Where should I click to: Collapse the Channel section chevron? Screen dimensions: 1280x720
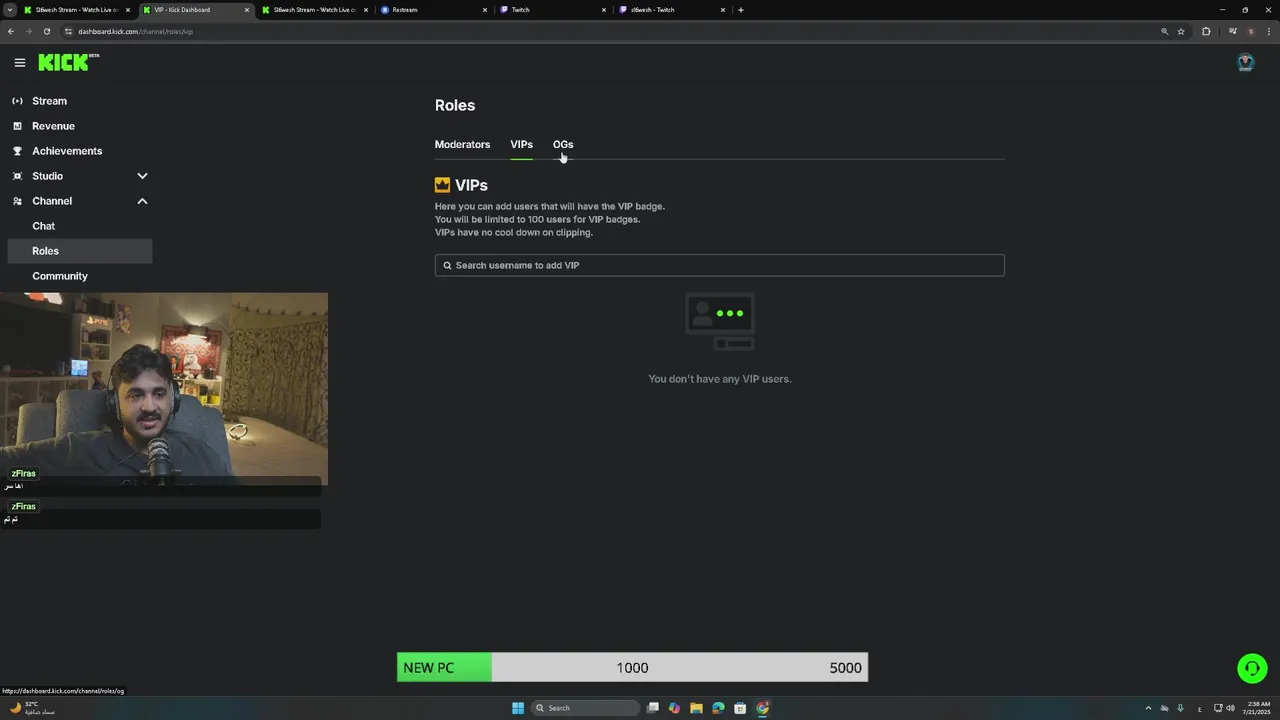pyautogui.click(x=142, y=201)
